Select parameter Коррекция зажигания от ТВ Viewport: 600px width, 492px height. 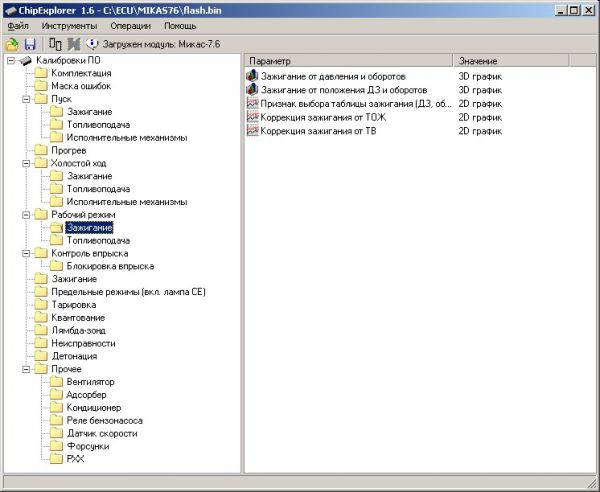318,131
